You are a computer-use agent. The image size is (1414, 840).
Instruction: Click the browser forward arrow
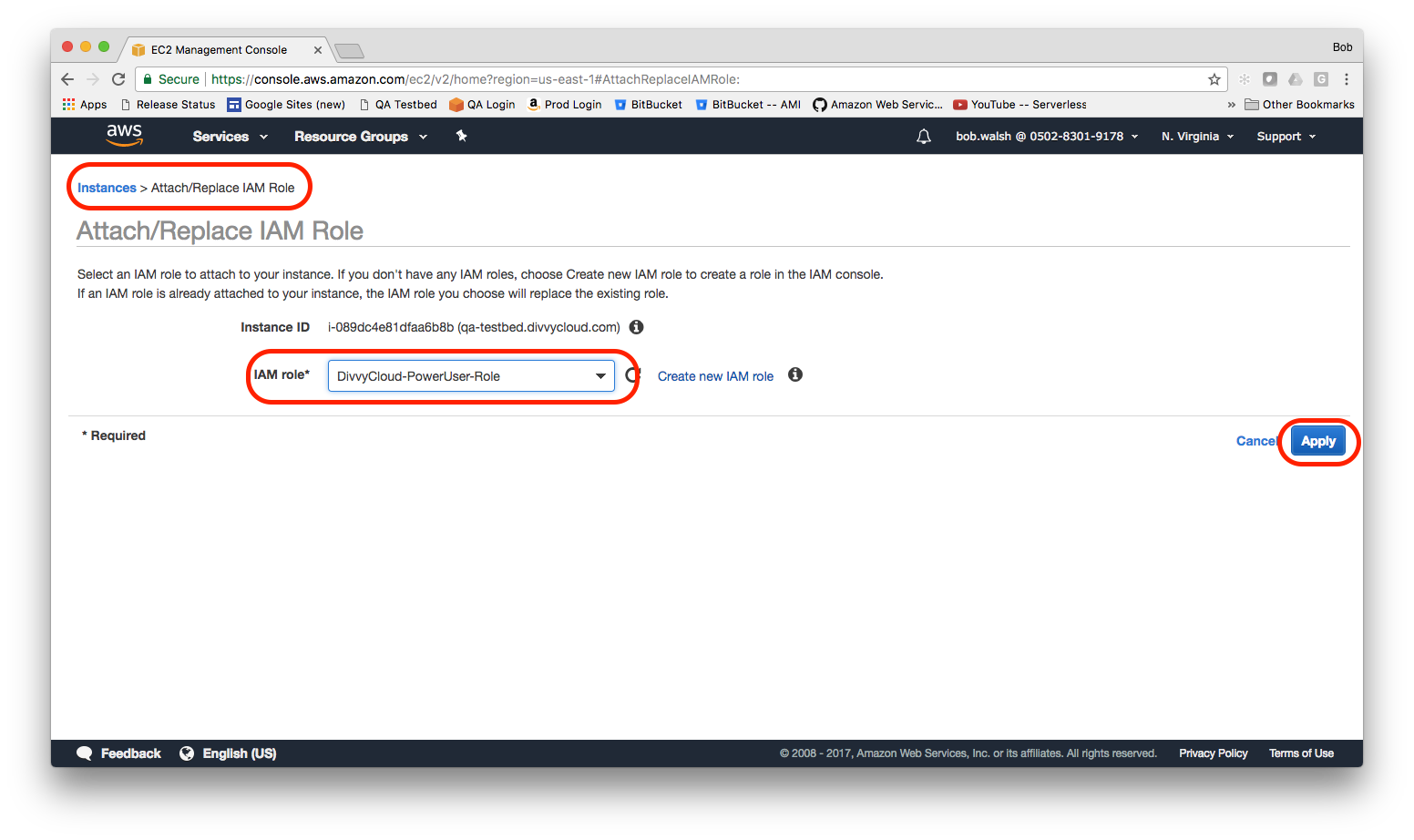(92, 79)
